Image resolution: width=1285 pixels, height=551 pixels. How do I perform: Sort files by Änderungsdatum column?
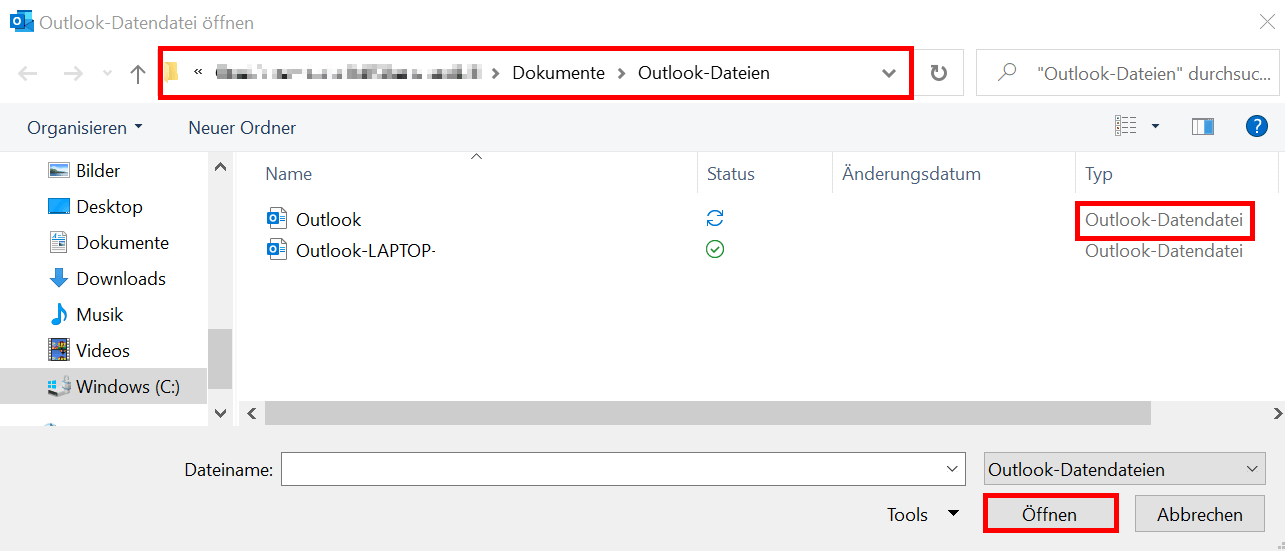[911, 174]
